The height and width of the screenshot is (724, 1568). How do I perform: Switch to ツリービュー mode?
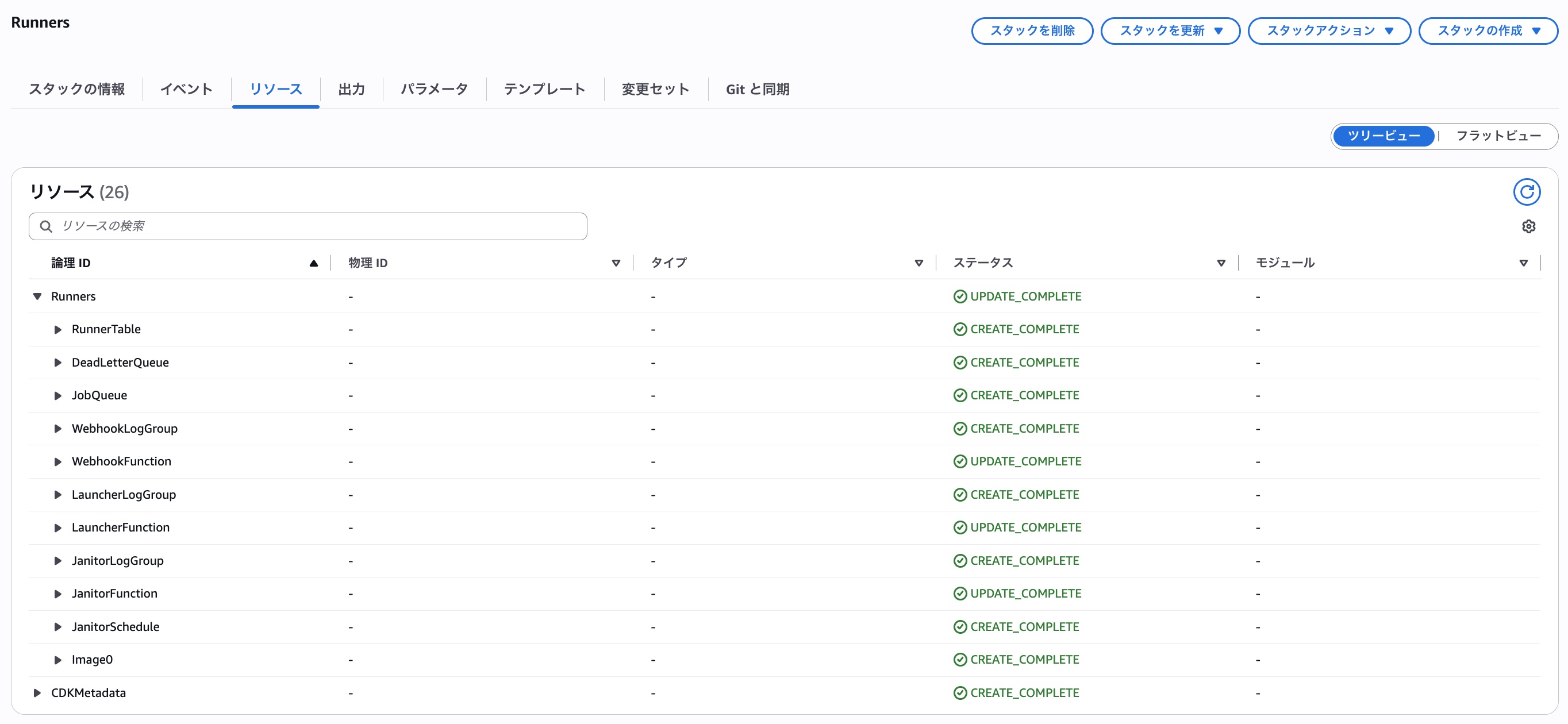[x=1383, y=136]
